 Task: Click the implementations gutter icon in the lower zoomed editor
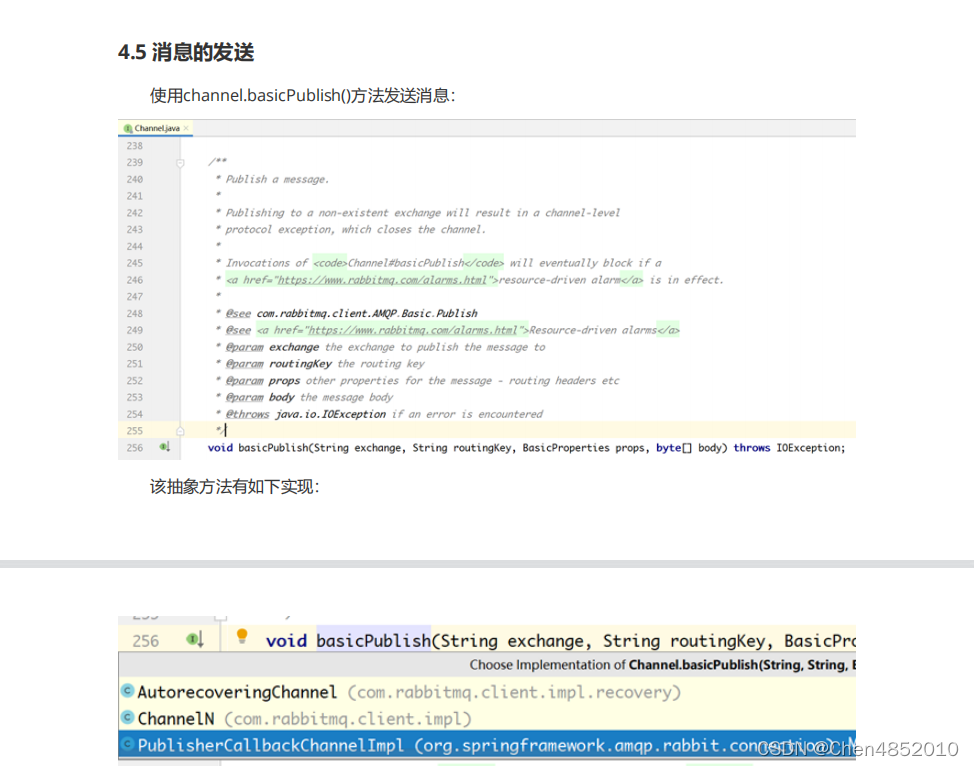(x=195, y=639)
